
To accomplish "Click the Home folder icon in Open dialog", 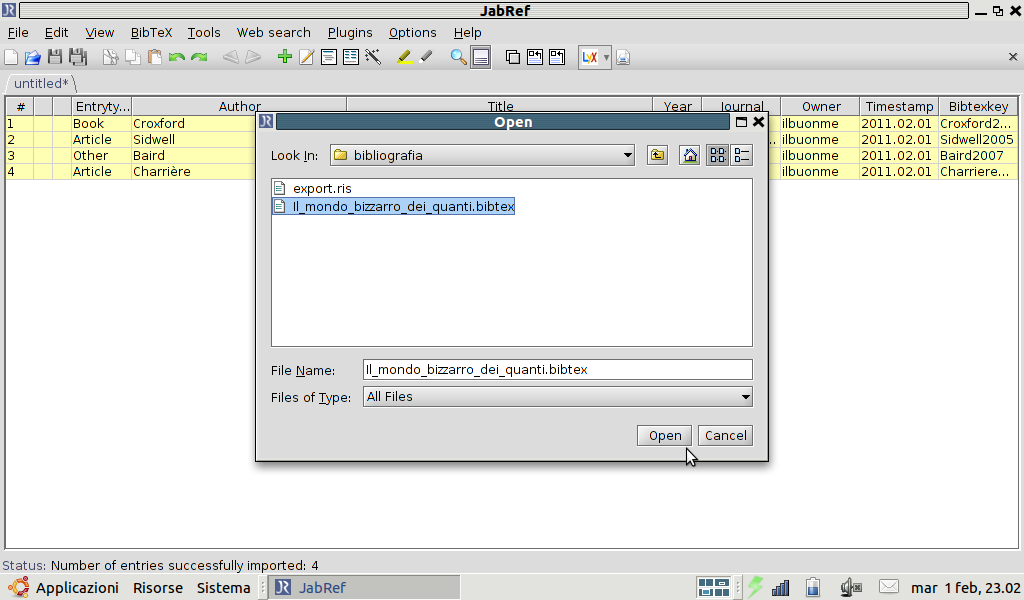I will point(690,155).
